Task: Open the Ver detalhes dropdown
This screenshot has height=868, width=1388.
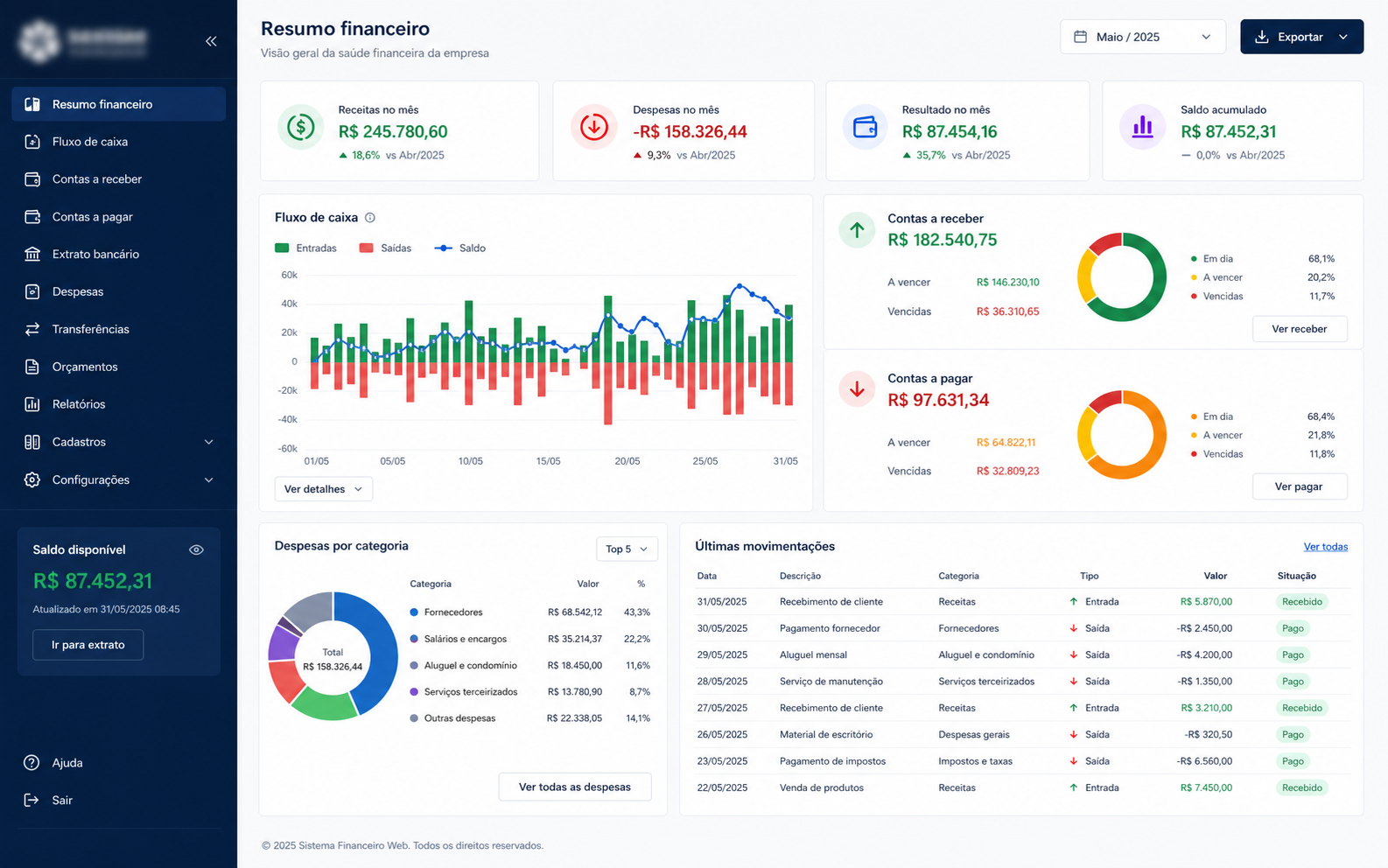Action: pyautogui.click(x=324, y=489)
